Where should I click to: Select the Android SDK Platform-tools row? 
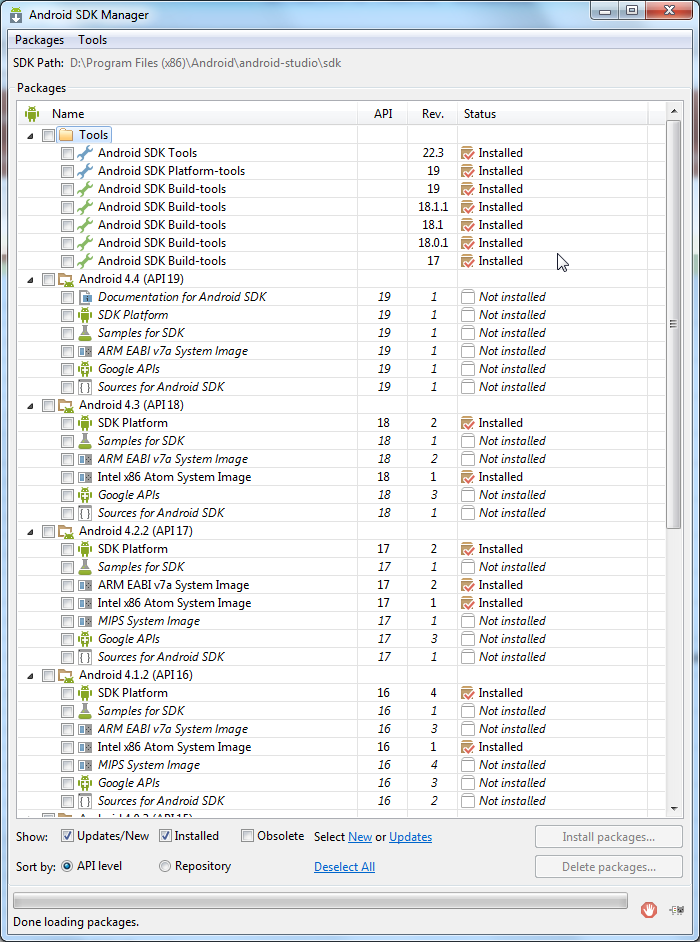[x=341, y=171]
